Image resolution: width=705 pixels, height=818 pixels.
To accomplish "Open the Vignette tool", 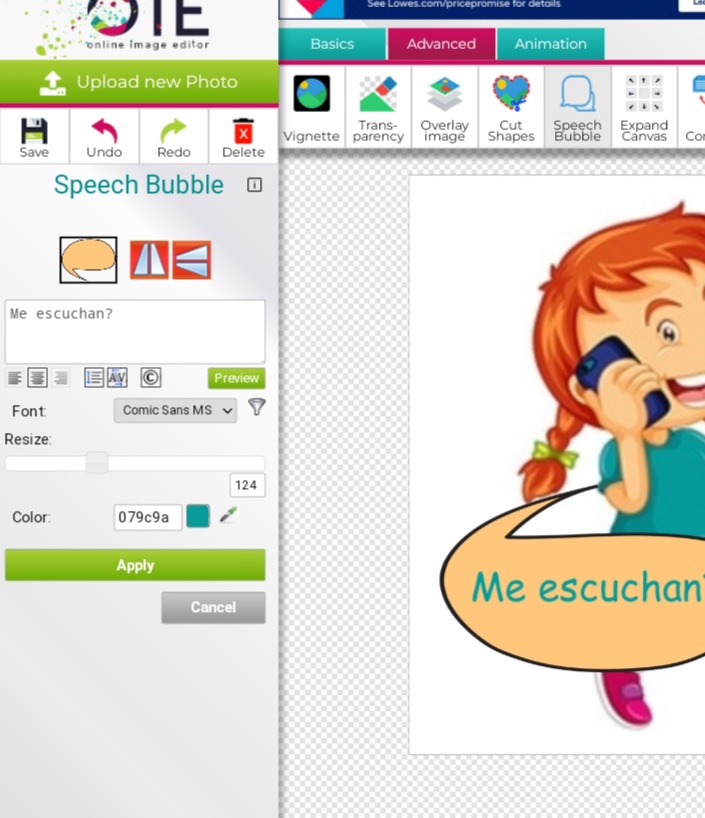I will coord(311,107).
